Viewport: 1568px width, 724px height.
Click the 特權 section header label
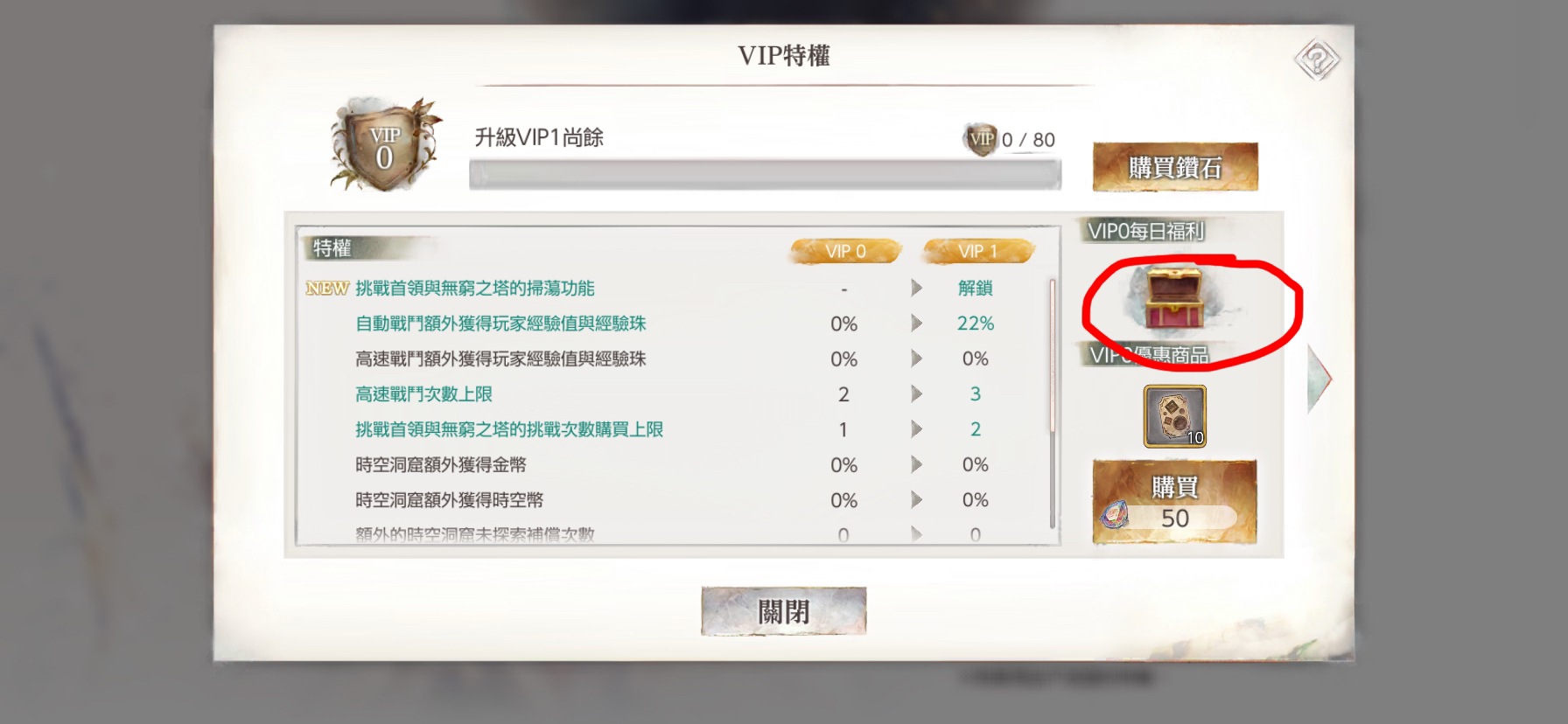(332, 248)
